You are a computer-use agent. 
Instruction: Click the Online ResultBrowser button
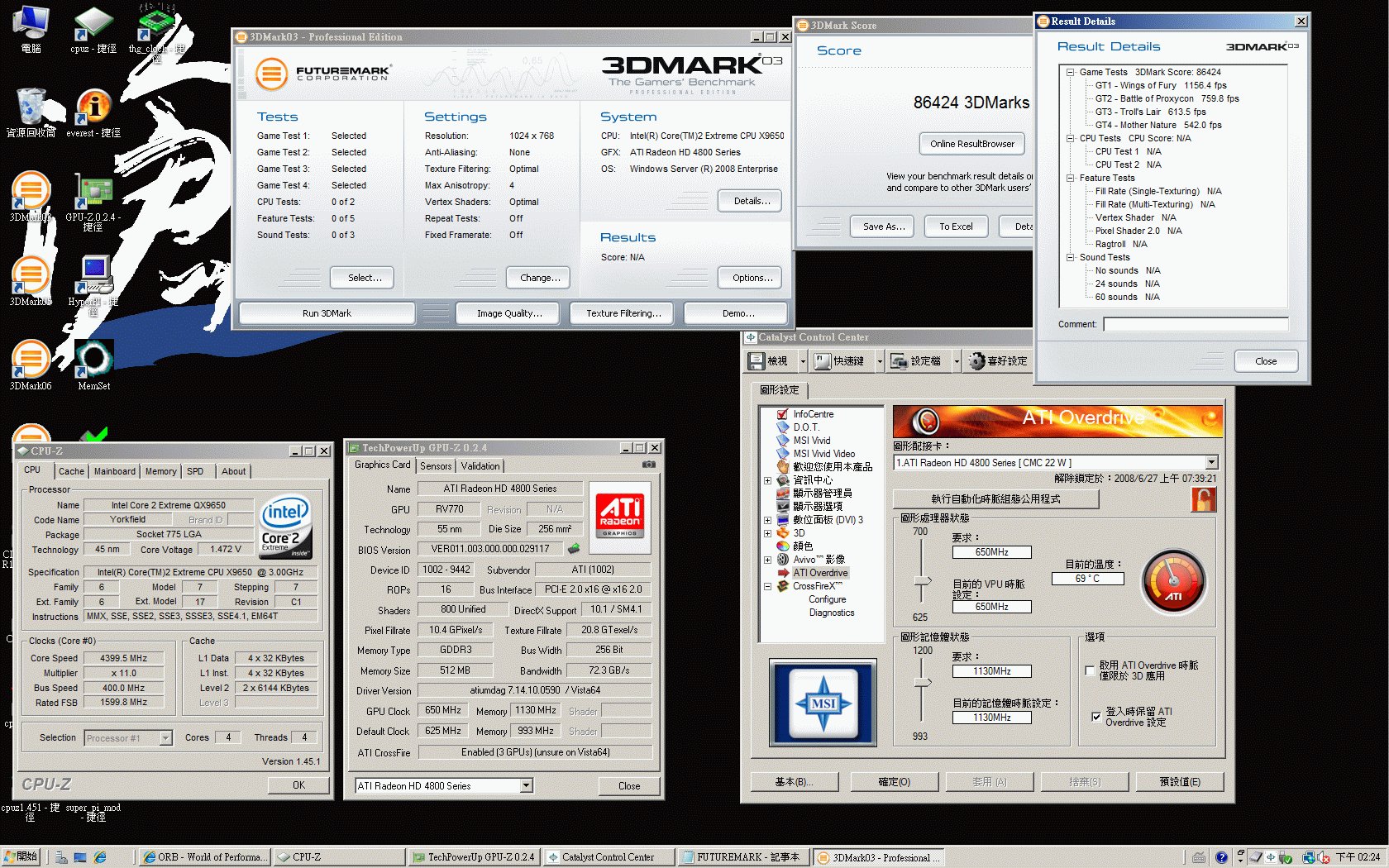(971, 144)
